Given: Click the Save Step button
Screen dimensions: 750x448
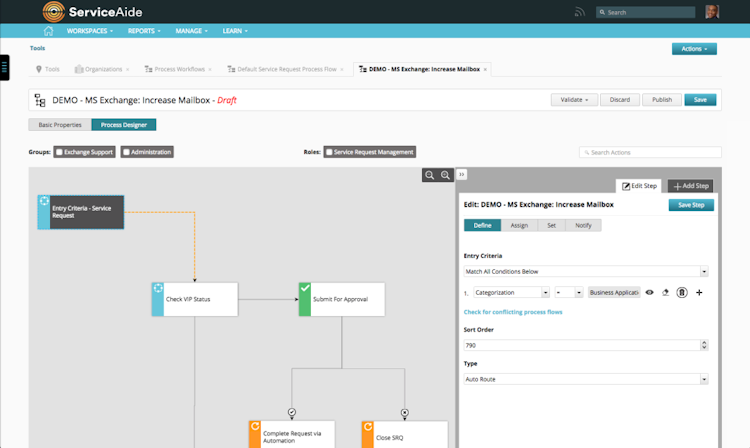Looking at the screenshot, I should point(691,205).
